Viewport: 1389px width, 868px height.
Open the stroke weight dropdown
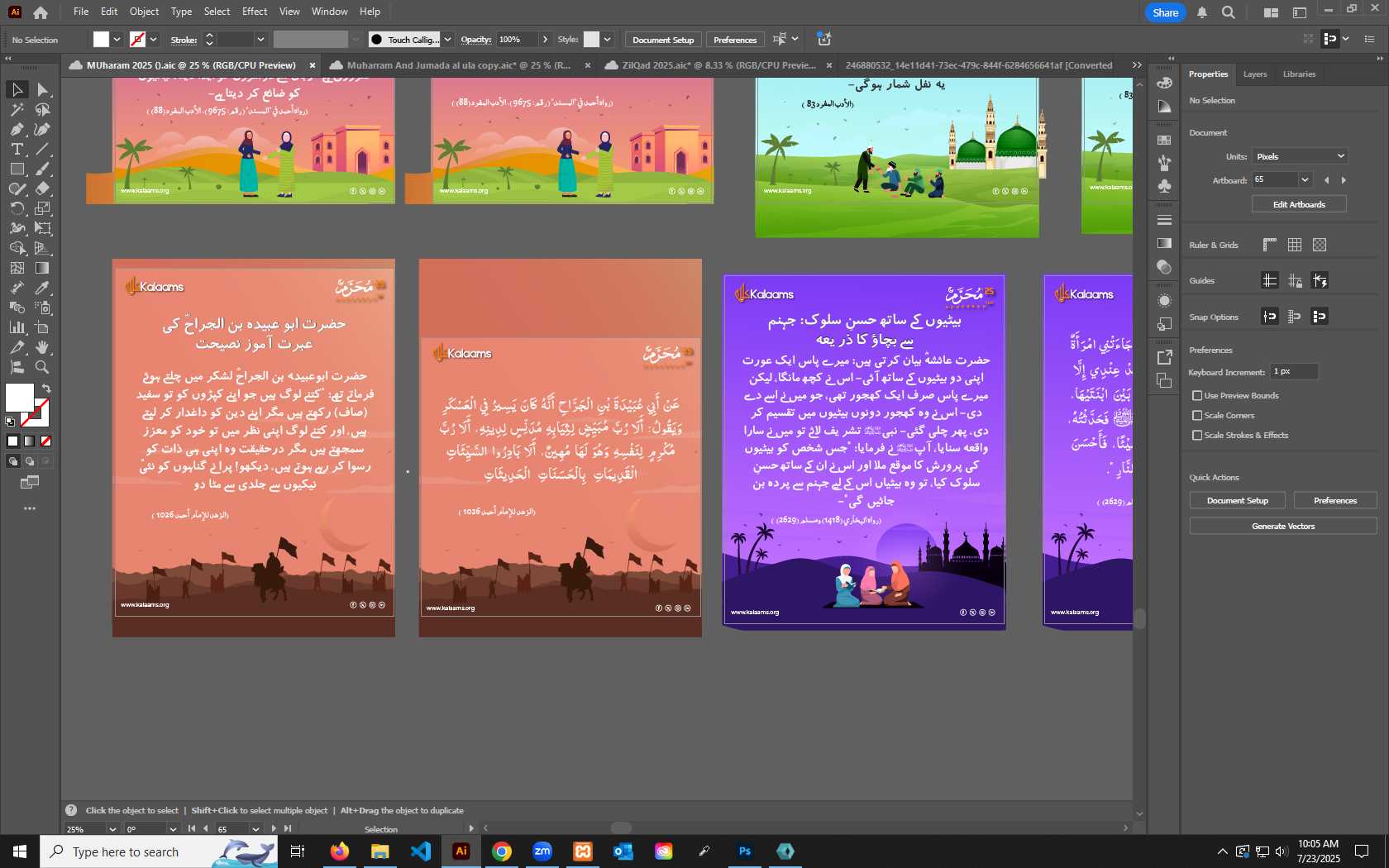click(x=260, y=40)
